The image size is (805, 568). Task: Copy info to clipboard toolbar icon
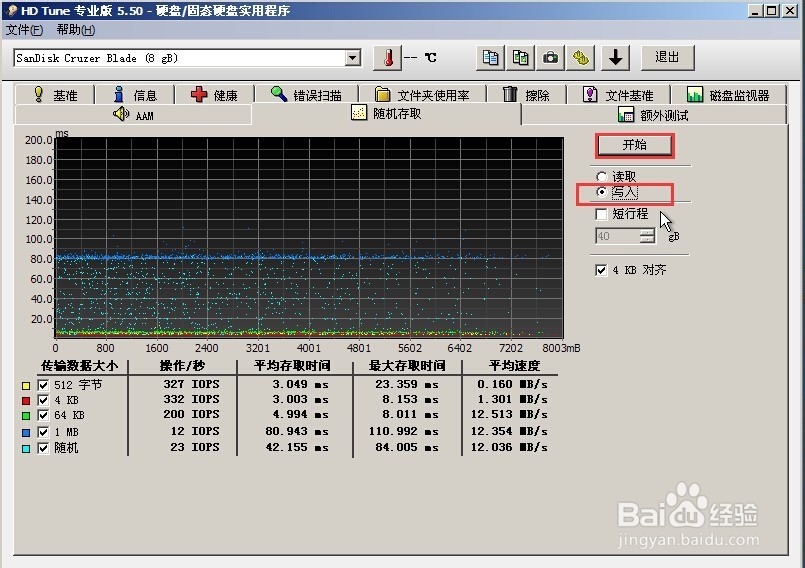[490, 58]
